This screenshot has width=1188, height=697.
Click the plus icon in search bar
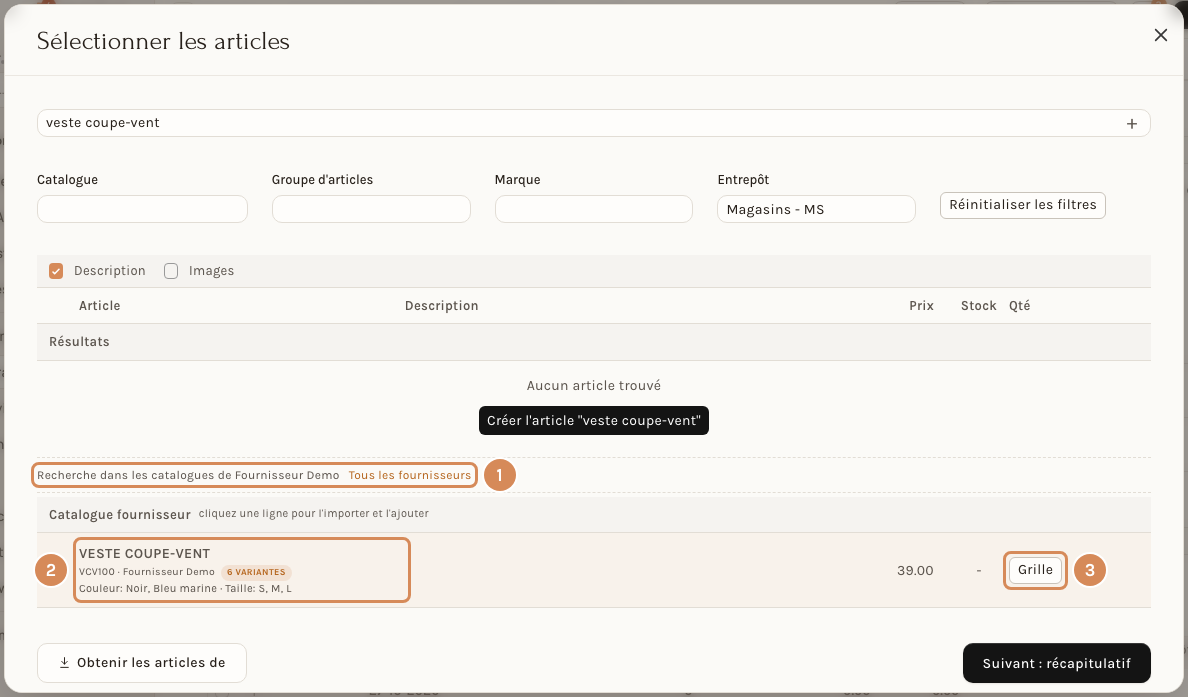click(x=1131, y=123)
